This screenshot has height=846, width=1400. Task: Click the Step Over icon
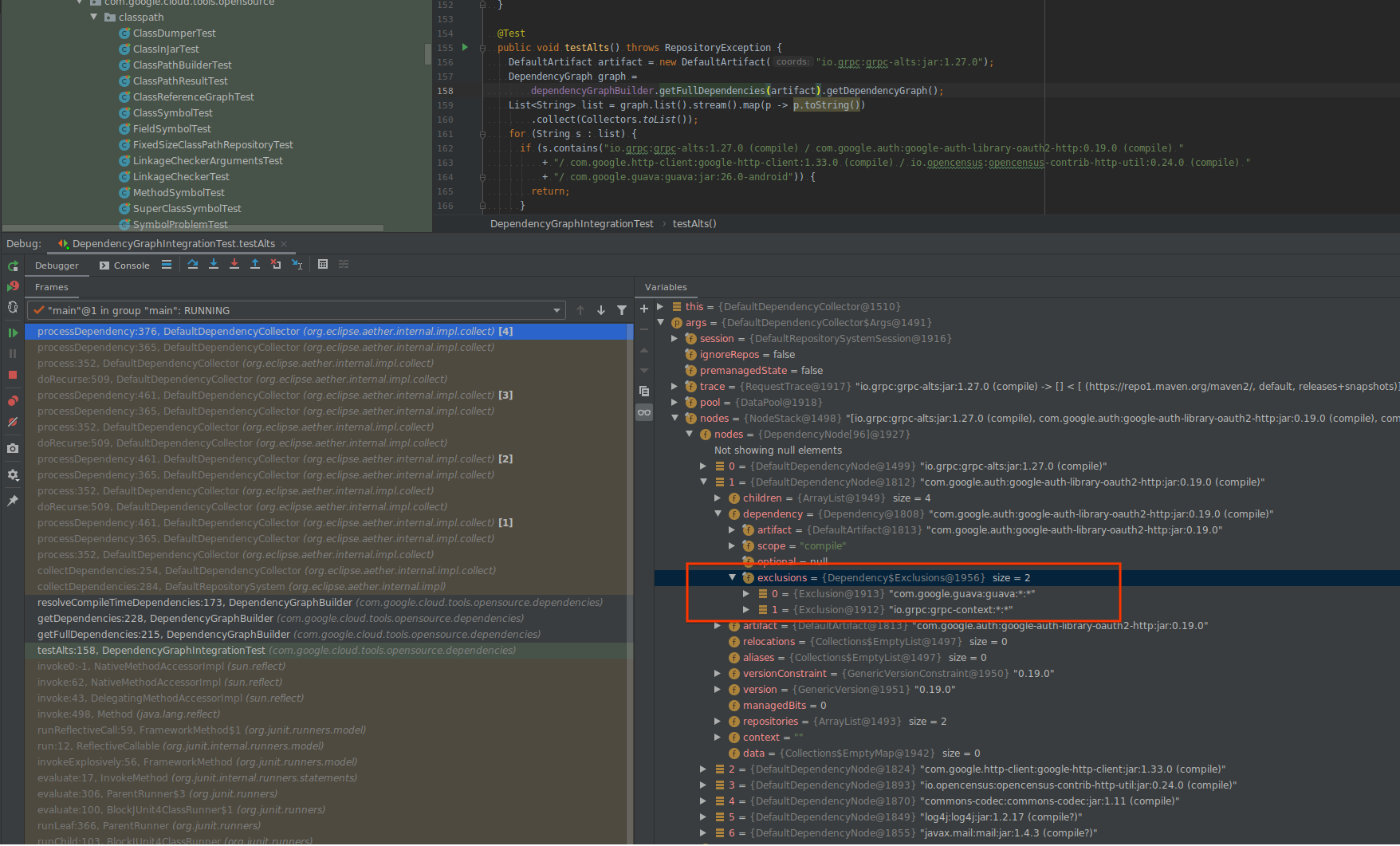193,264
